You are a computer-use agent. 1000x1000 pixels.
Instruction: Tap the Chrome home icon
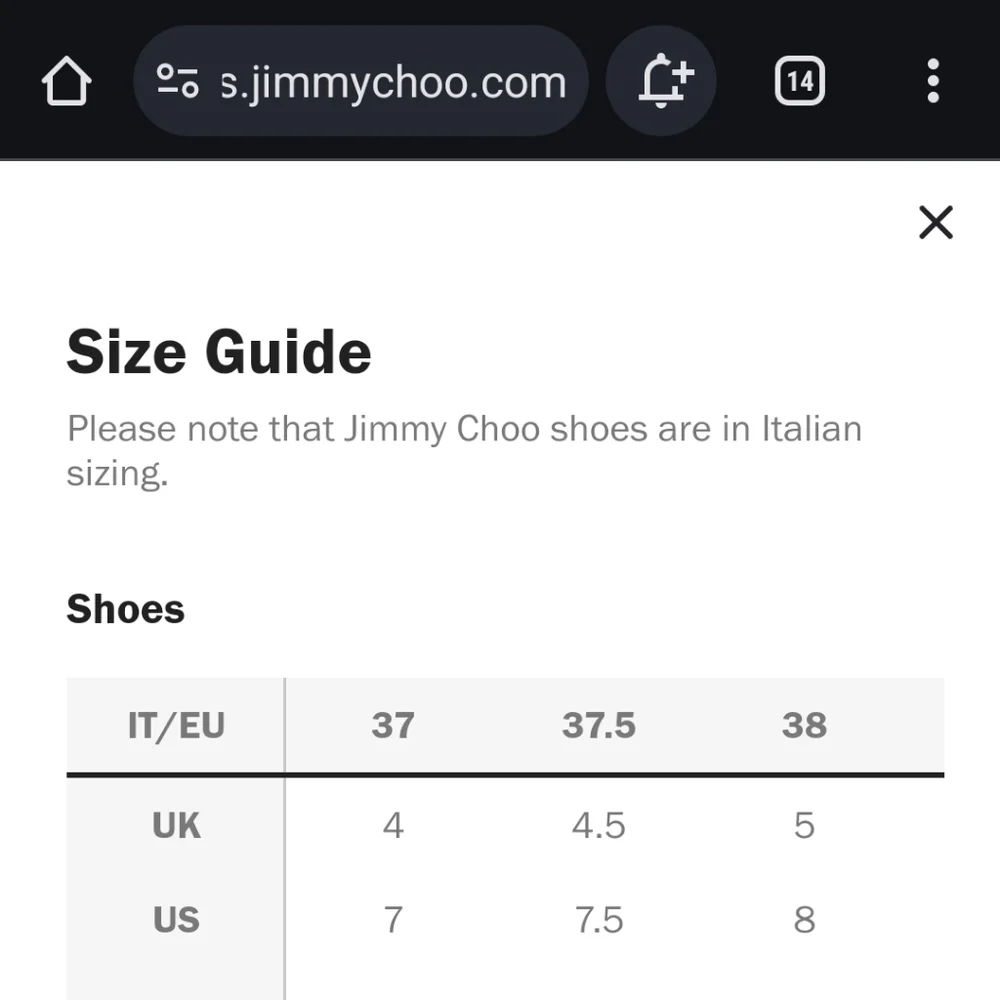point(65,80)
